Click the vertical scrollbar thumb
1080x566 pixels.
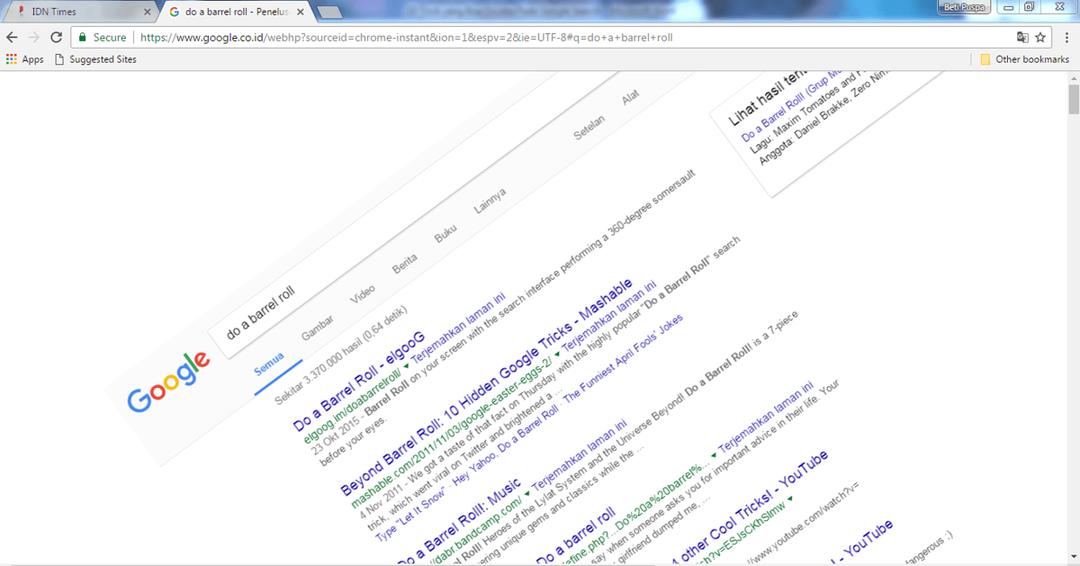pos(1073,98)
